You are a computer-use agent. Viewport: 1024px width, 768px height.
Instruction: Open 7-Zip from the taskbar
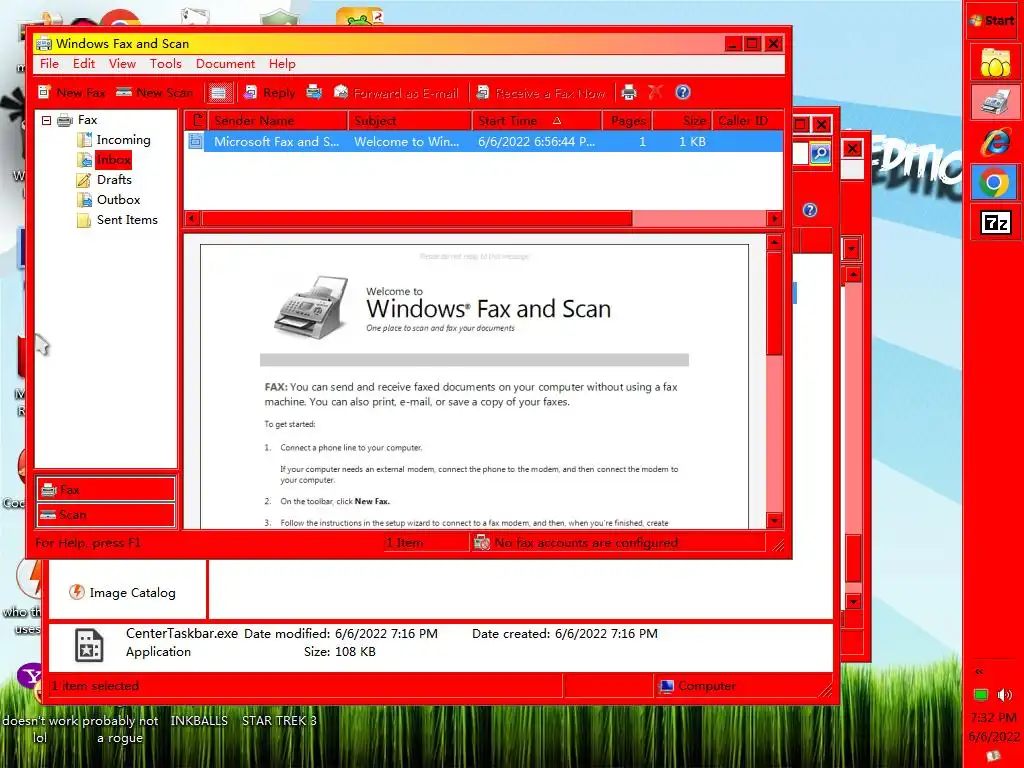coord(995,223)
